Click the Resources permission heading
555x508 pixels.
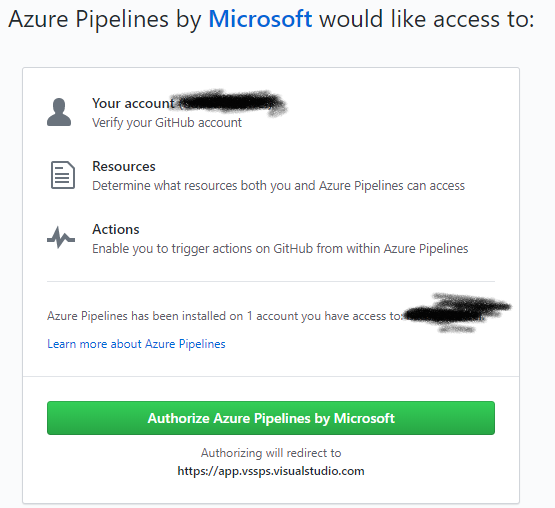124,166
